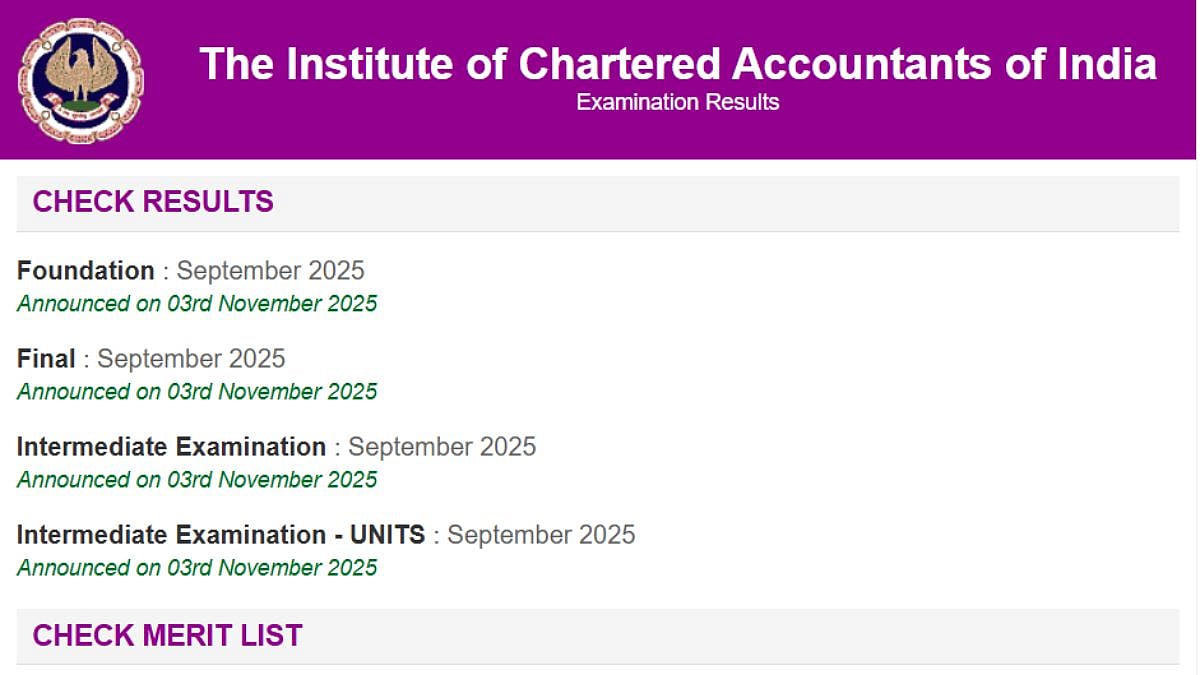Click announcement date below Intermediate UNITS entry
Screen dimensions: 1200x675
[197, 567]
